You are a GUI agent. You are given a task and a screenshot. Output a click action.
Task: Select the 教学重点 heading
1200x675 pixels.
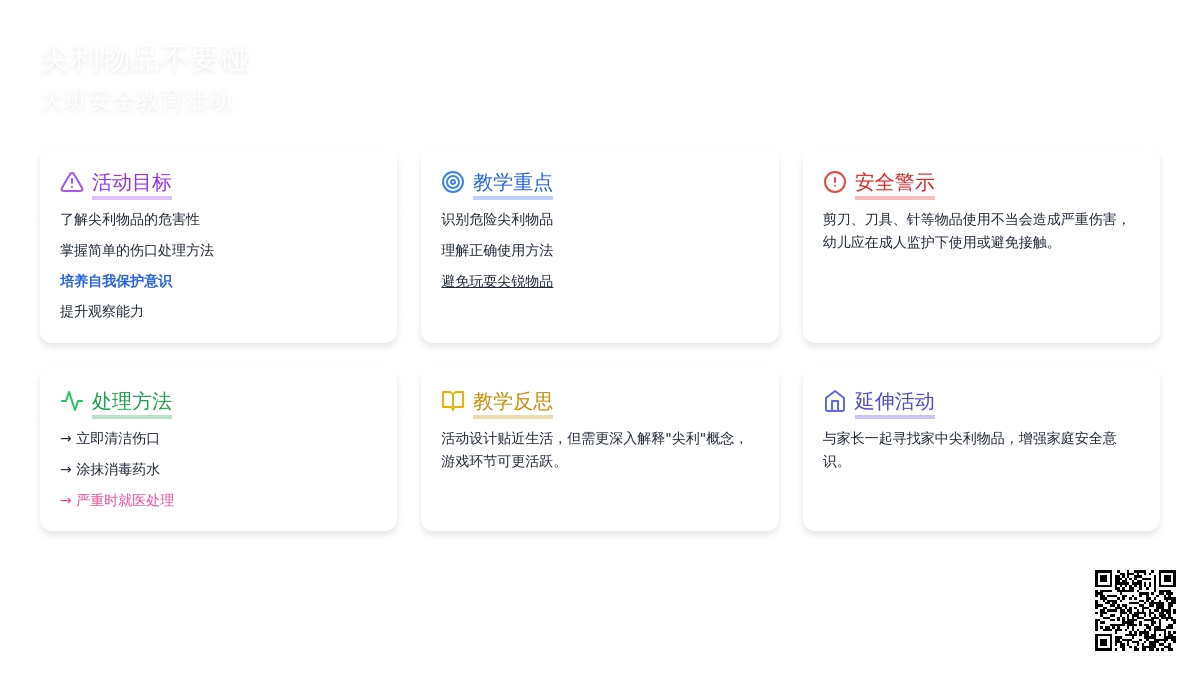click(x=513, y=182)
